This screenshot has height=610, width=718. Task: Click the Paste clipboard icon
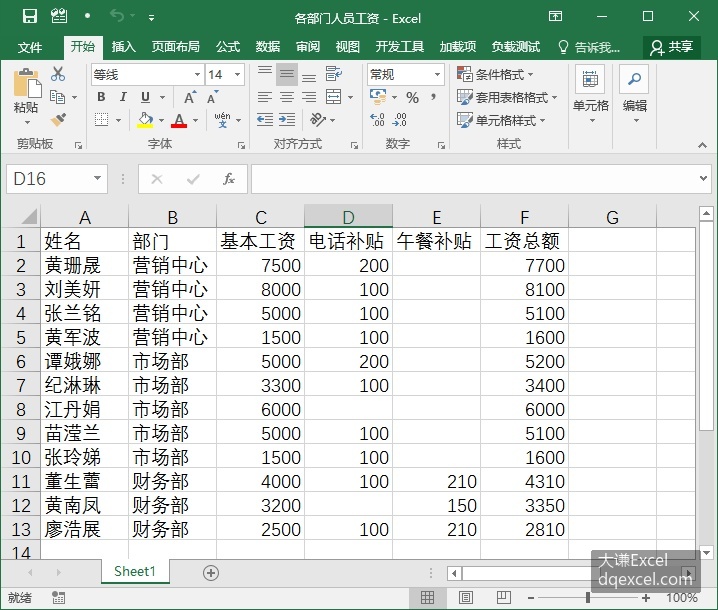coord(27,84)
